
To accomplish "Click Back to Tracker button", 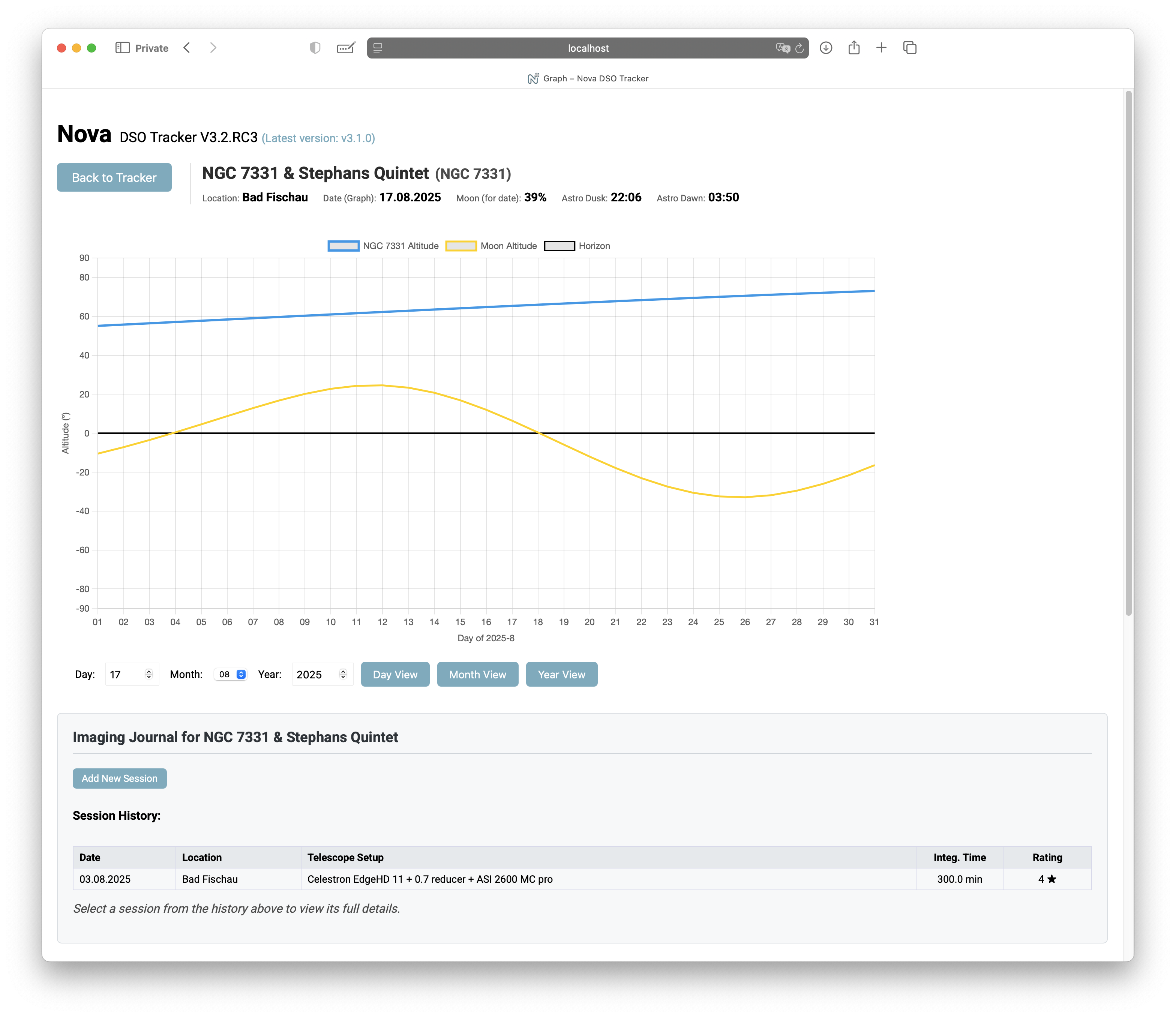I will (114, 178).
